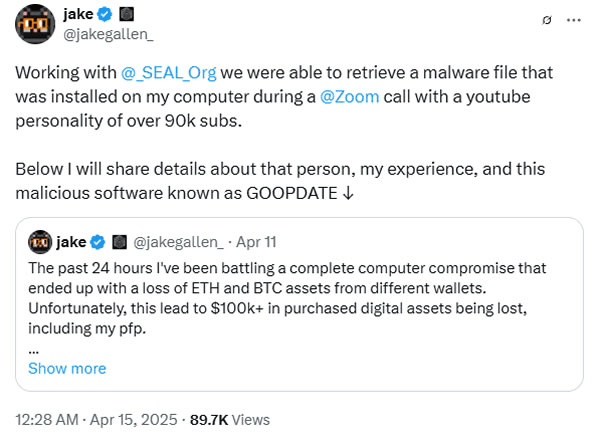
Task: Open the three-dot More menu
Action: click(572, 19)
